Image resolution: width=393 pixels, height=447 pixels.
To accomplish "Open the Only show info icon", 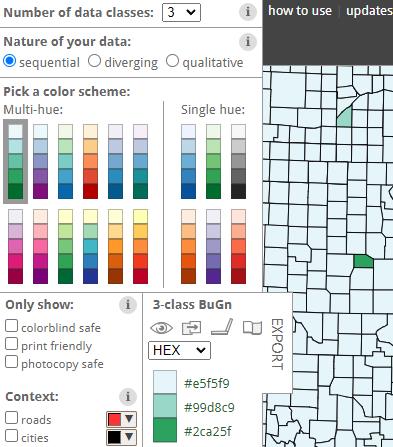I will [127, 305].
